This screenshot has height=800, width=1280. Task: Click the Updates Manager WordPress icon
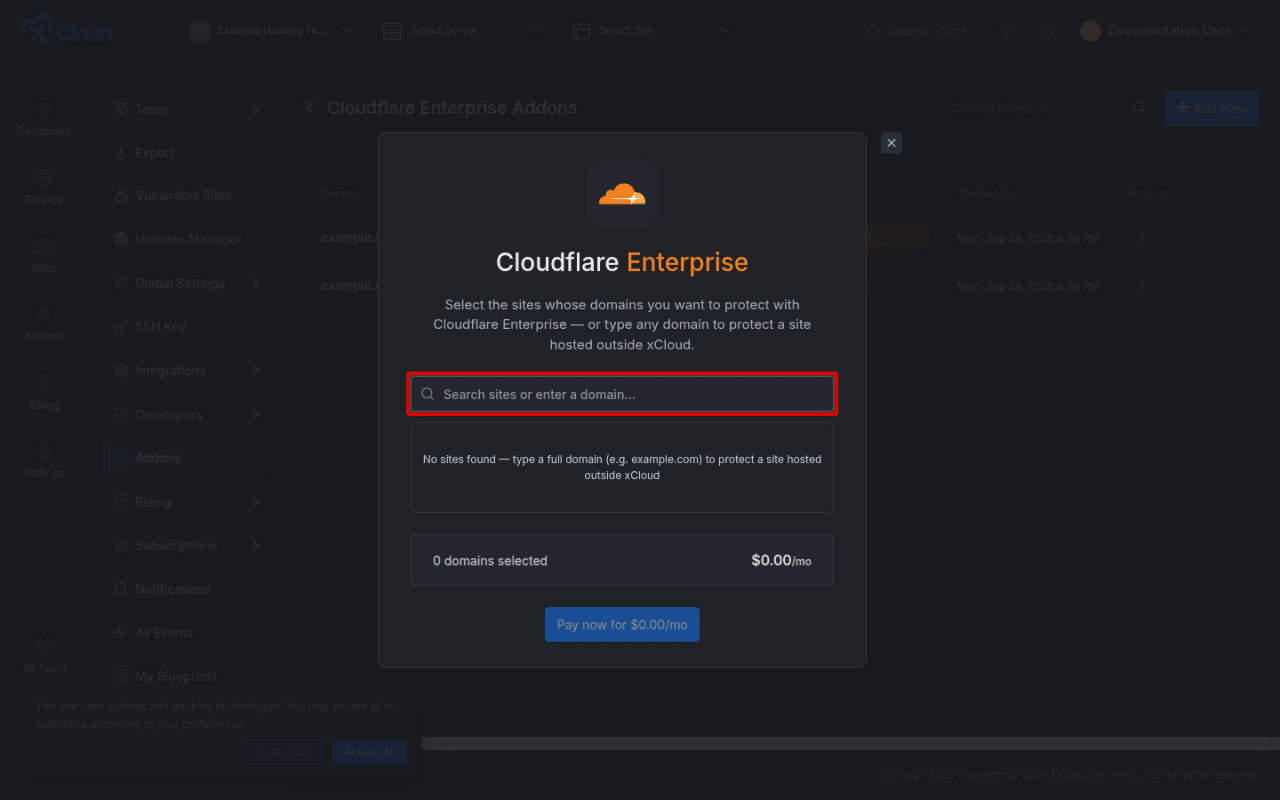[x=121, y=239]
